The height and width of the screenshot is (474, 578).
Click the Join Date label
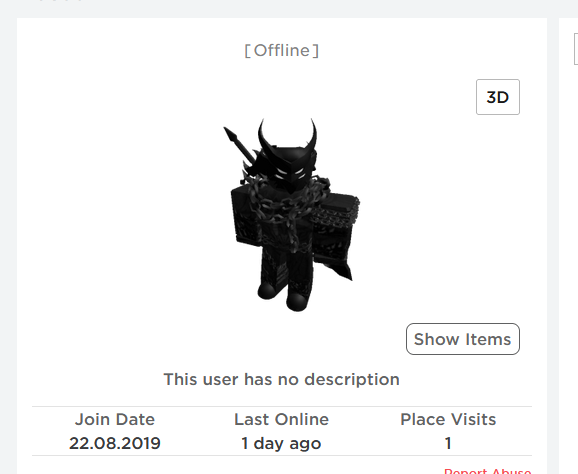click(115, 419)
